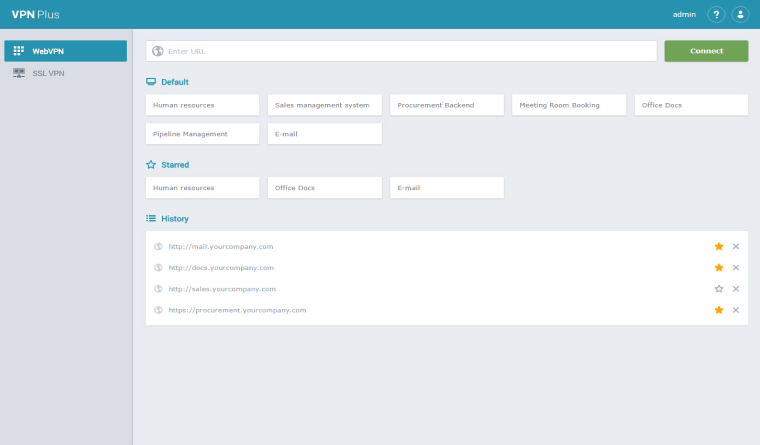760x445 pixels.
Task: Click the help question mark icon
Action: click(x=716, y=14)
